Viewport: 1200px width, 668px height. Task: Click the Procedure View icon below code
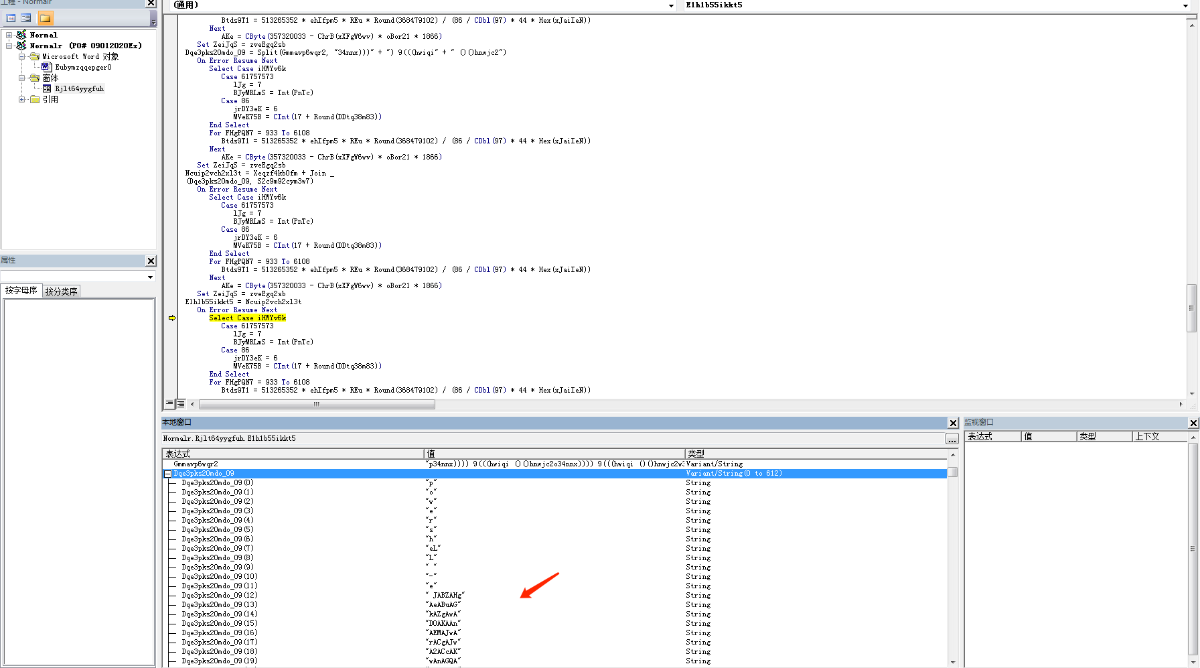[x=170, y=404]
